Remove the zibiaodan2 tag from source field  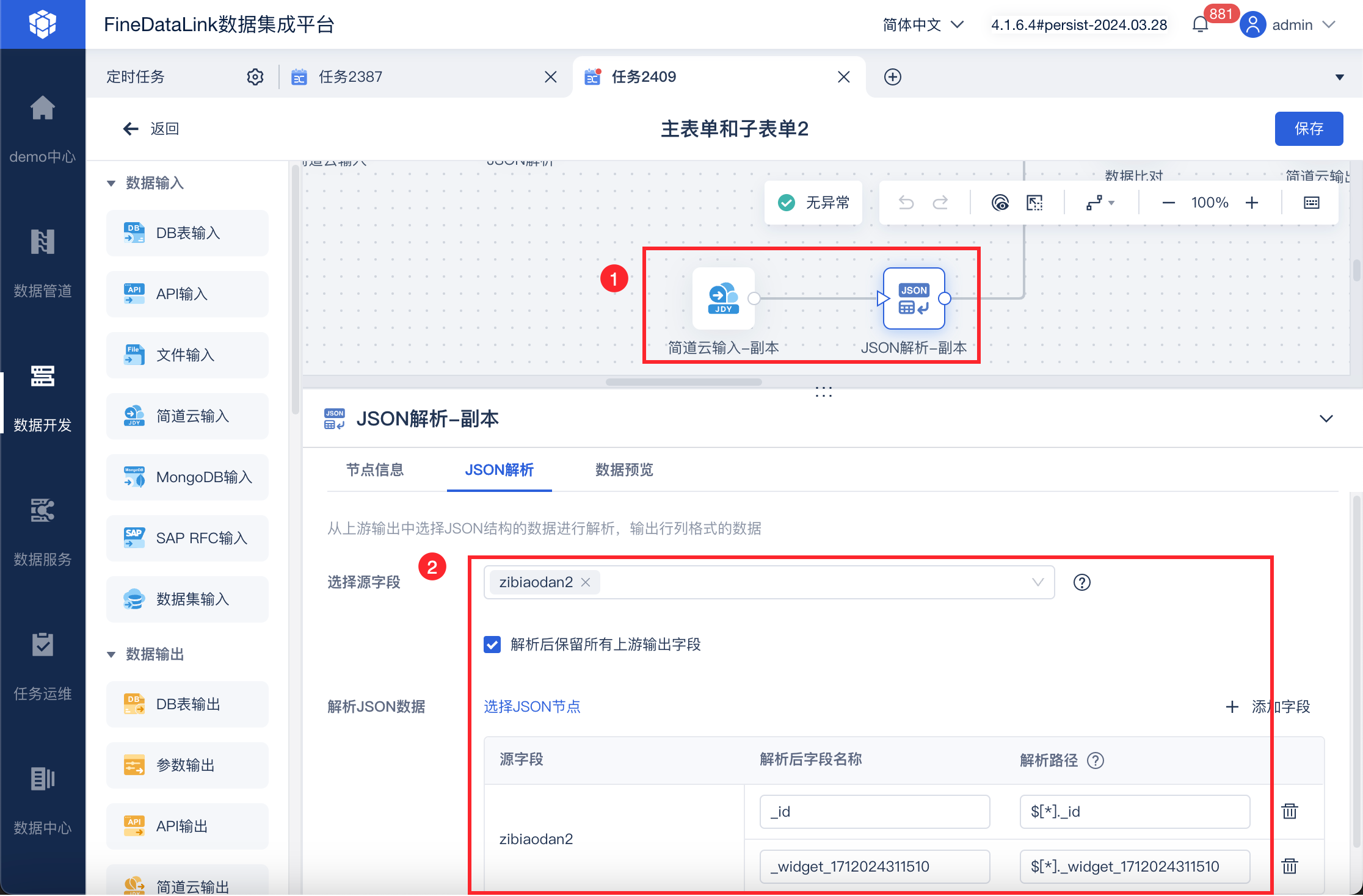click(x=586, y=582)
